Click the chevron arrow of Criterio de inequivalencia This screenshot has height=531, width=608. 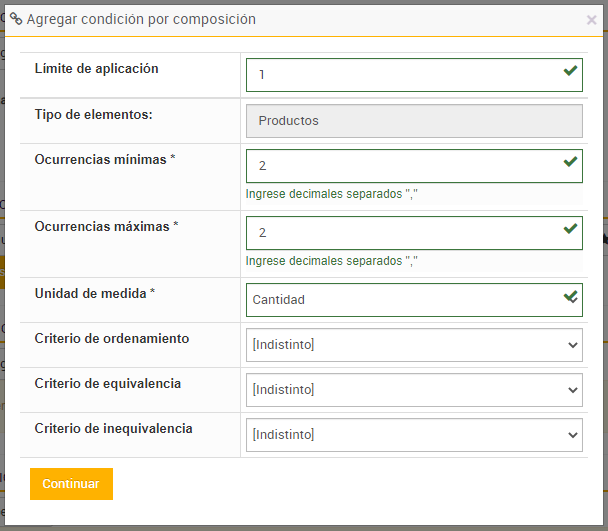point(573,435)
